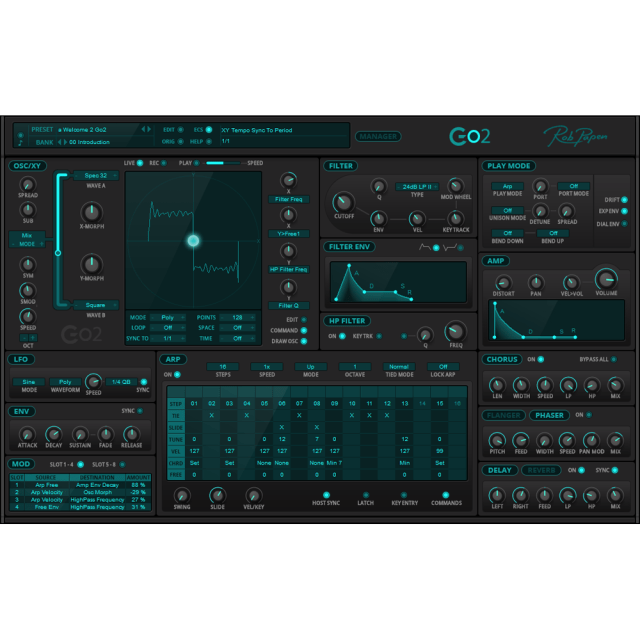Enable REC for XY pad
The image size is (640, 640).
[164, 163]
